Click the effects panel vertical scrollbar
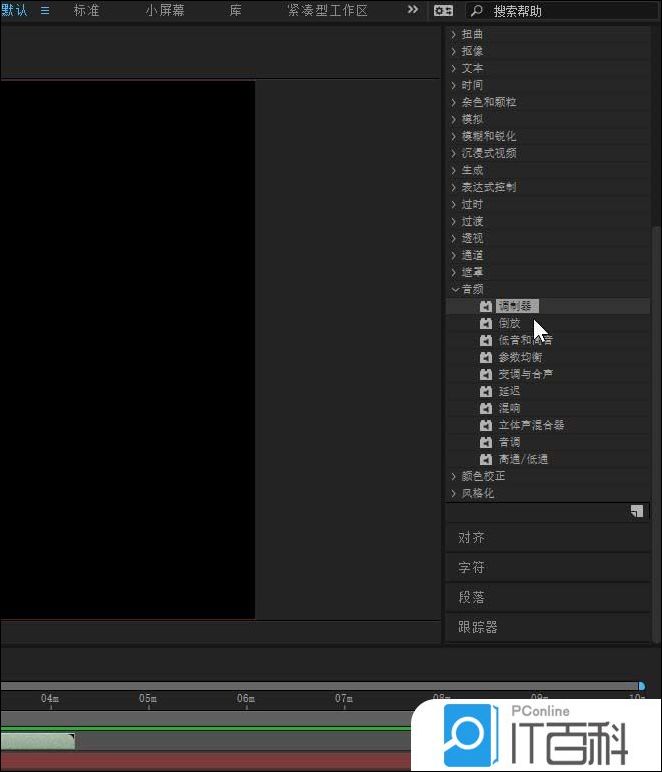Image resolution: width=662 pixels, height=772 pixels. click(656, 433)
